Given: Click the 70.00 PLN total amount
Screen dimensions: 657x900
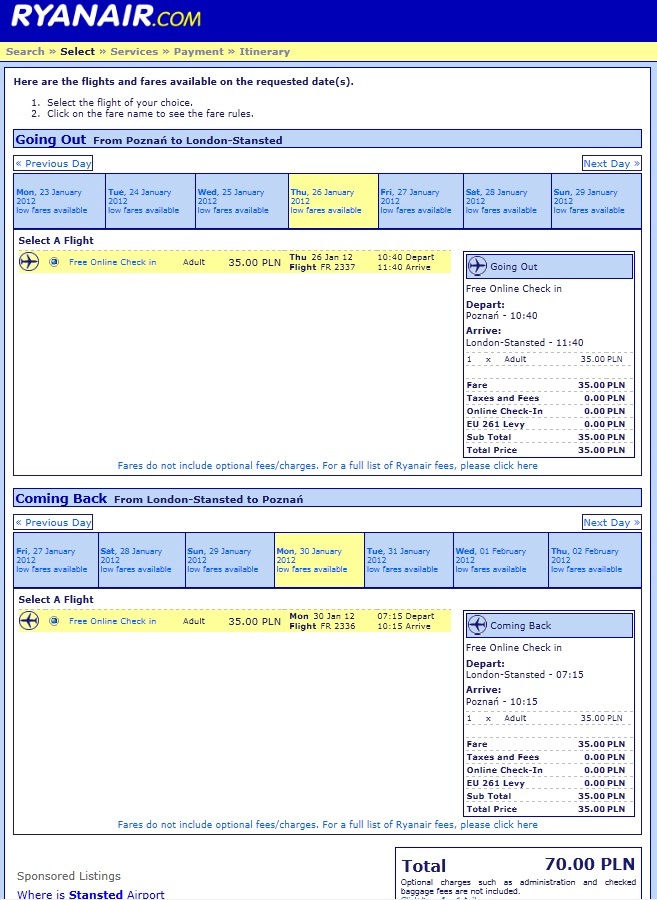Looking at the screenshot, I should [589, 864].
